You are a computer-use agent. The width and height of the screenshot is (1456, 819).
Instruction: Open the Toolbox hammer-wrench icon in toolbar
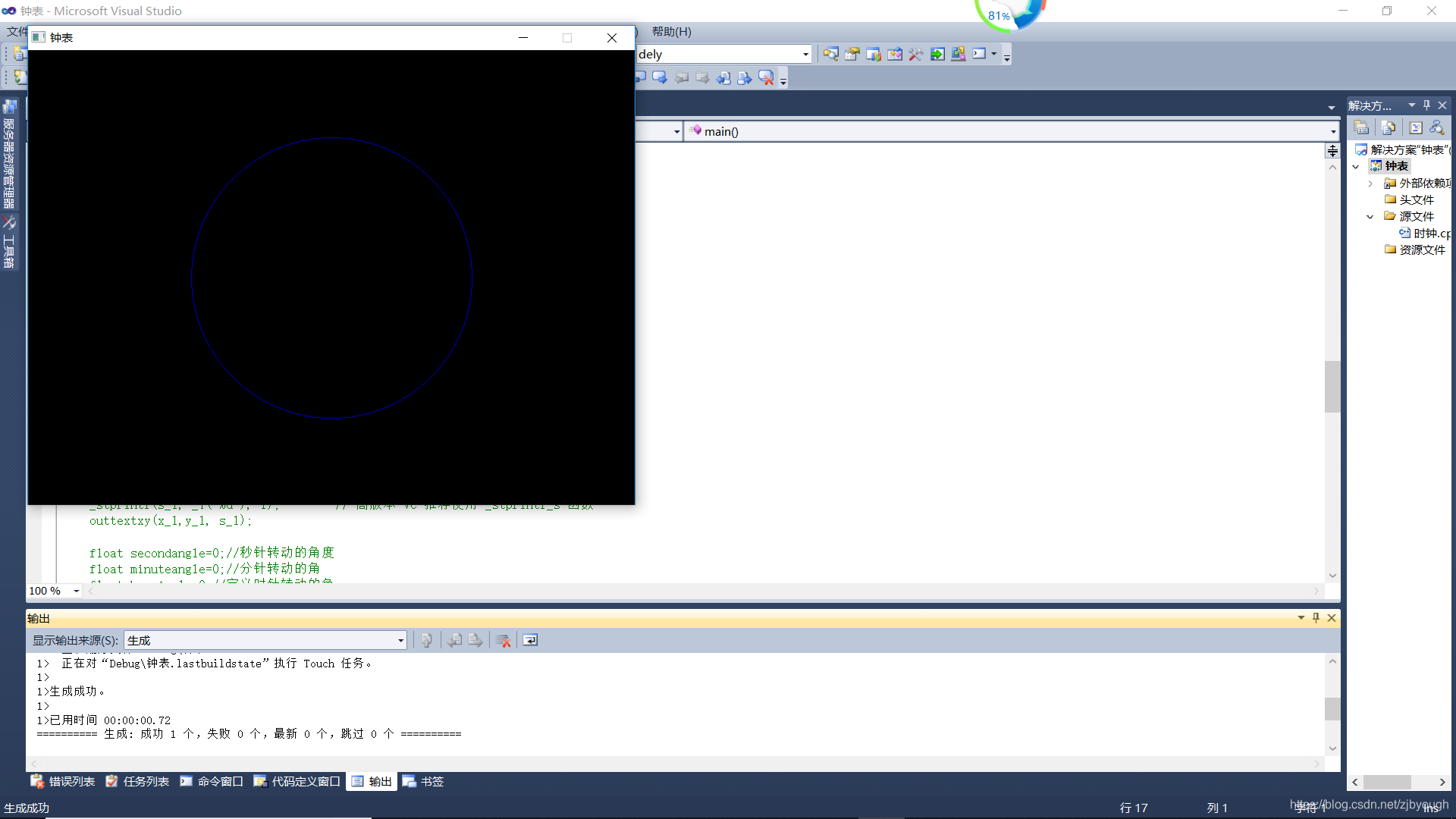click(916, 54)
